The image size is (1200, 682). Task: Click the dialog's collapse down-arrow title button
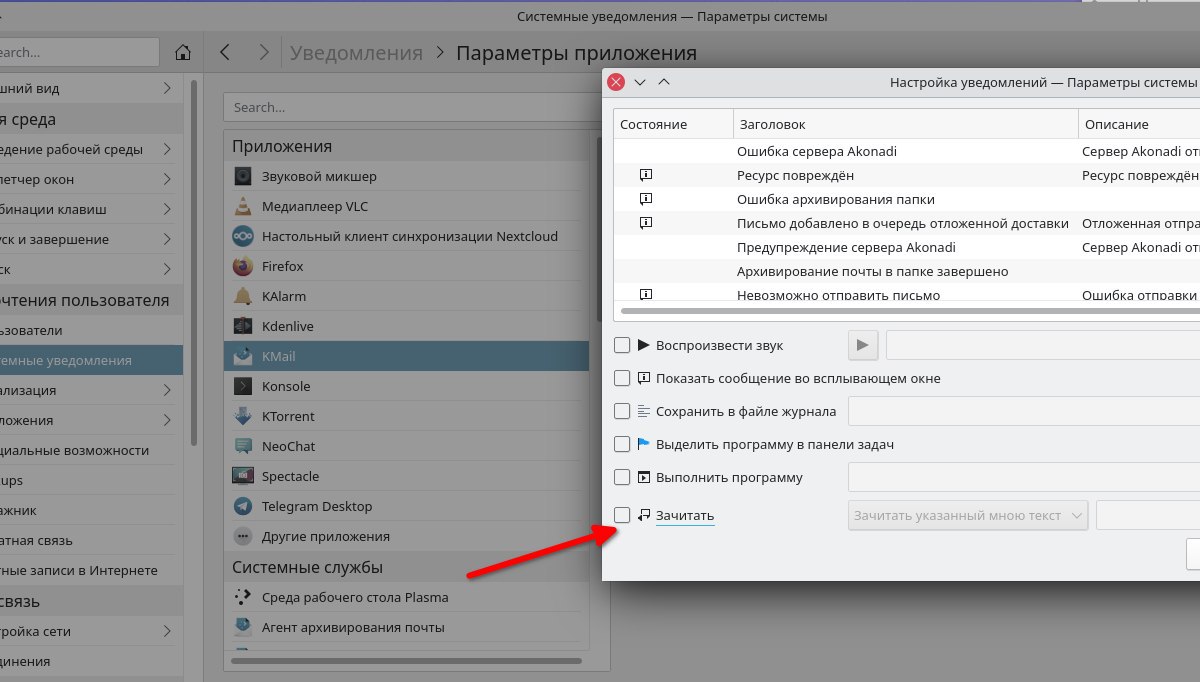tap(640, 83)
